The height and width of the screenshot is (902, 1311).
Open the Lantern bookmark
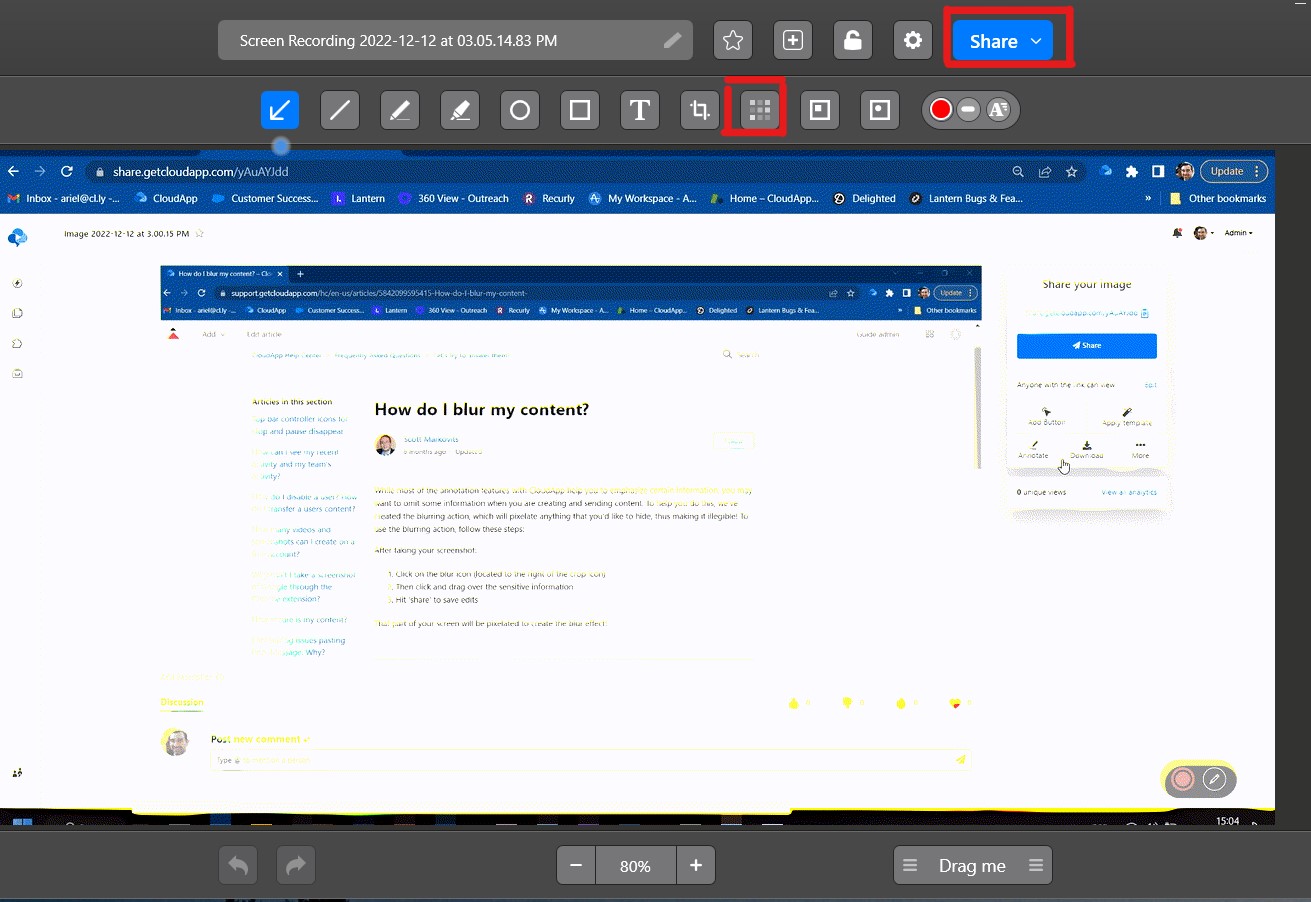coord(359,198)
